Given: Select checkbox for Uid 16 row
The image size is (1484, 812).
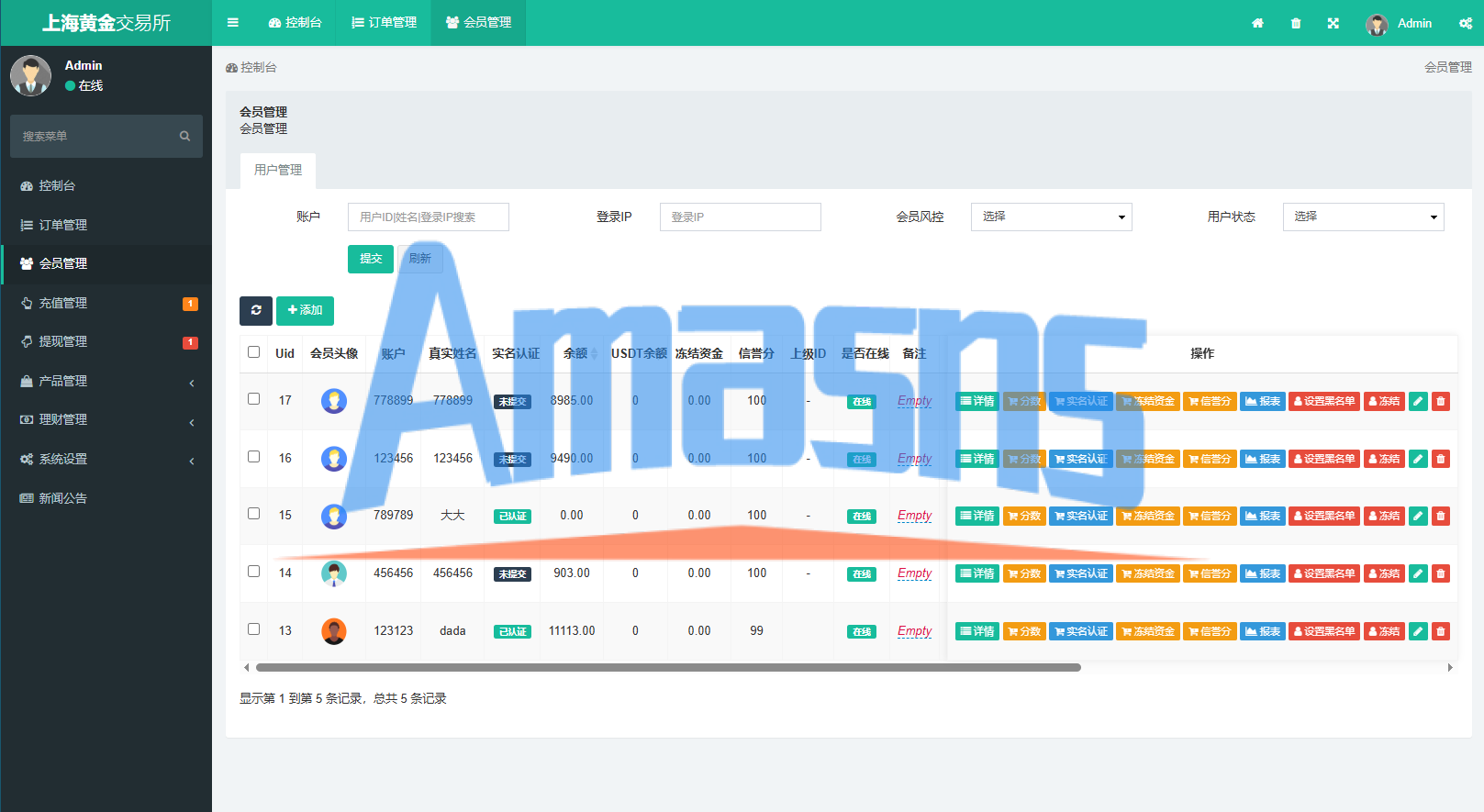Looking at the screenshot, I should (254, 457).
